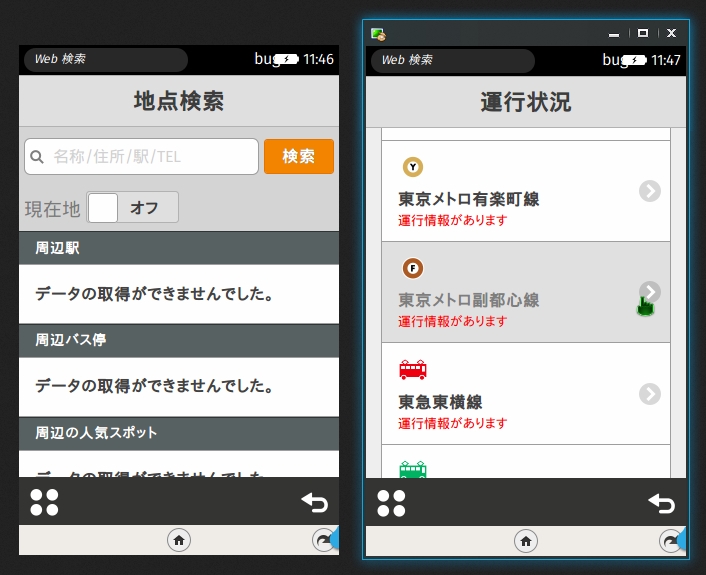This screenshot has width=706, height=575.
Task: Tap the back arrow in 地点検索 window
Action: coord(314,503)
